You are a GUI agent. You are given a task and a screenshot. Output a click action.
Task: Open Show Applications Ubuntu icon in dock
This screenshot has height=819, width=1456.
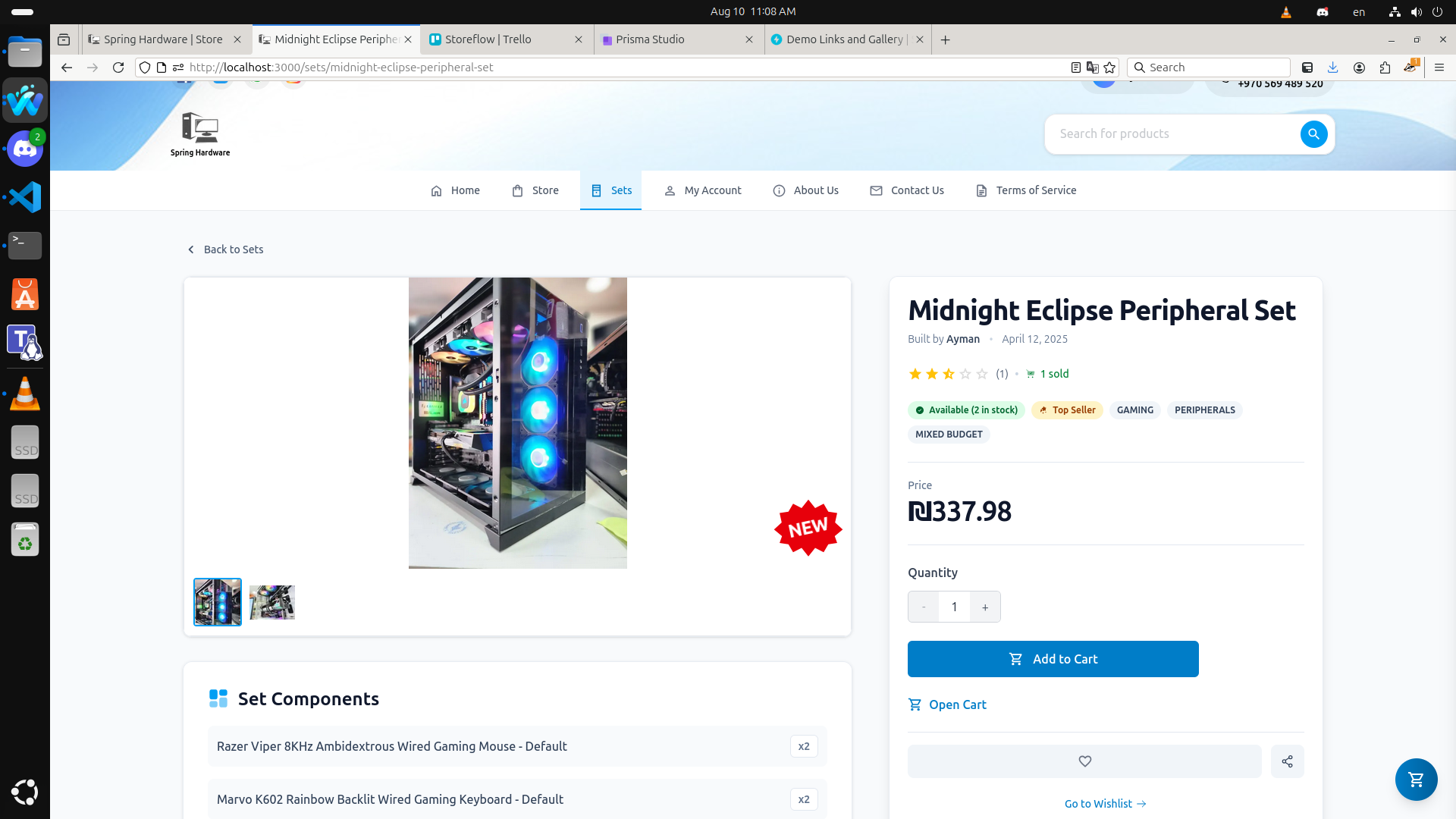tap(25, 792)
